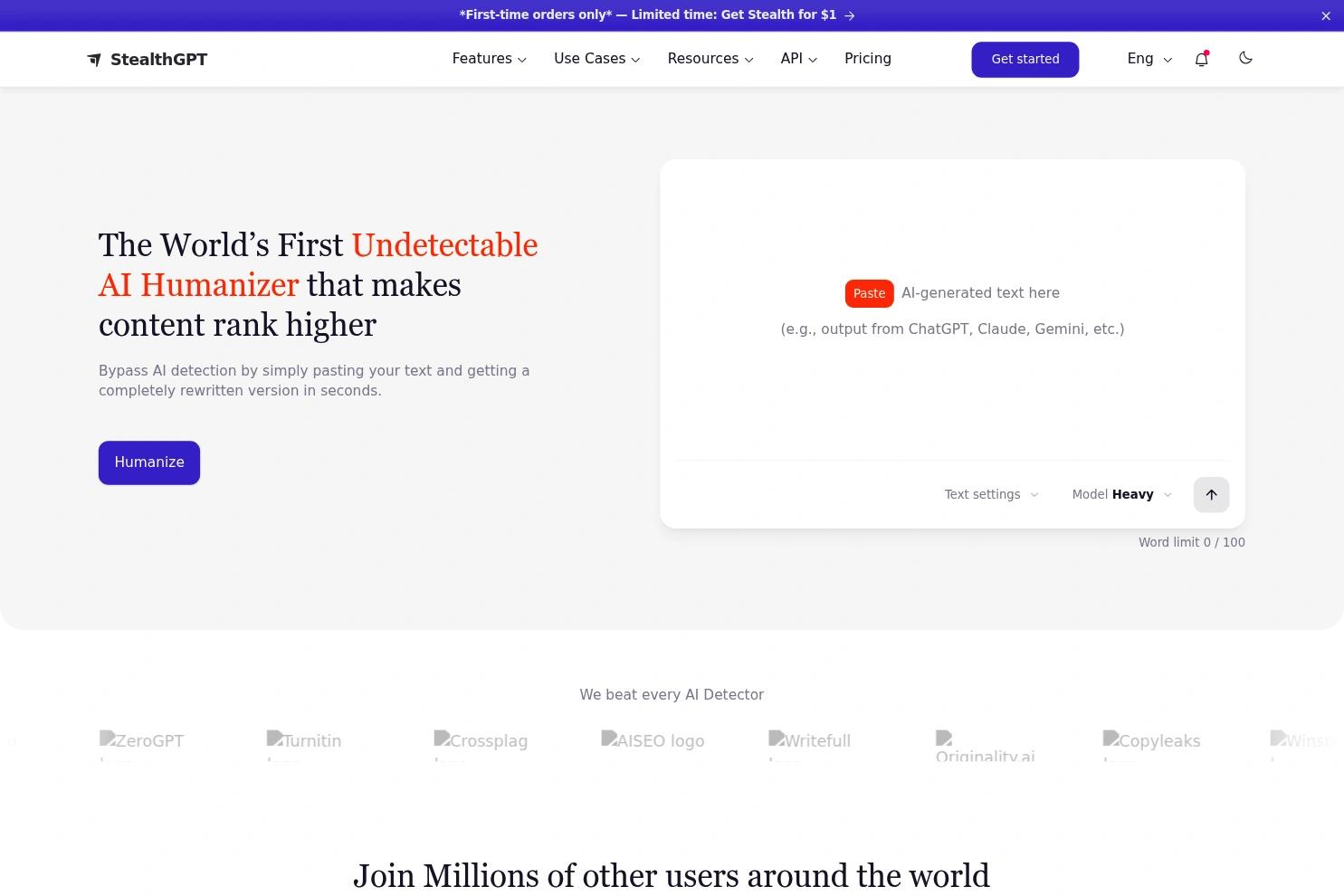Click the Humanize button
Screen dimensions: 1344x896
[149, 462]
